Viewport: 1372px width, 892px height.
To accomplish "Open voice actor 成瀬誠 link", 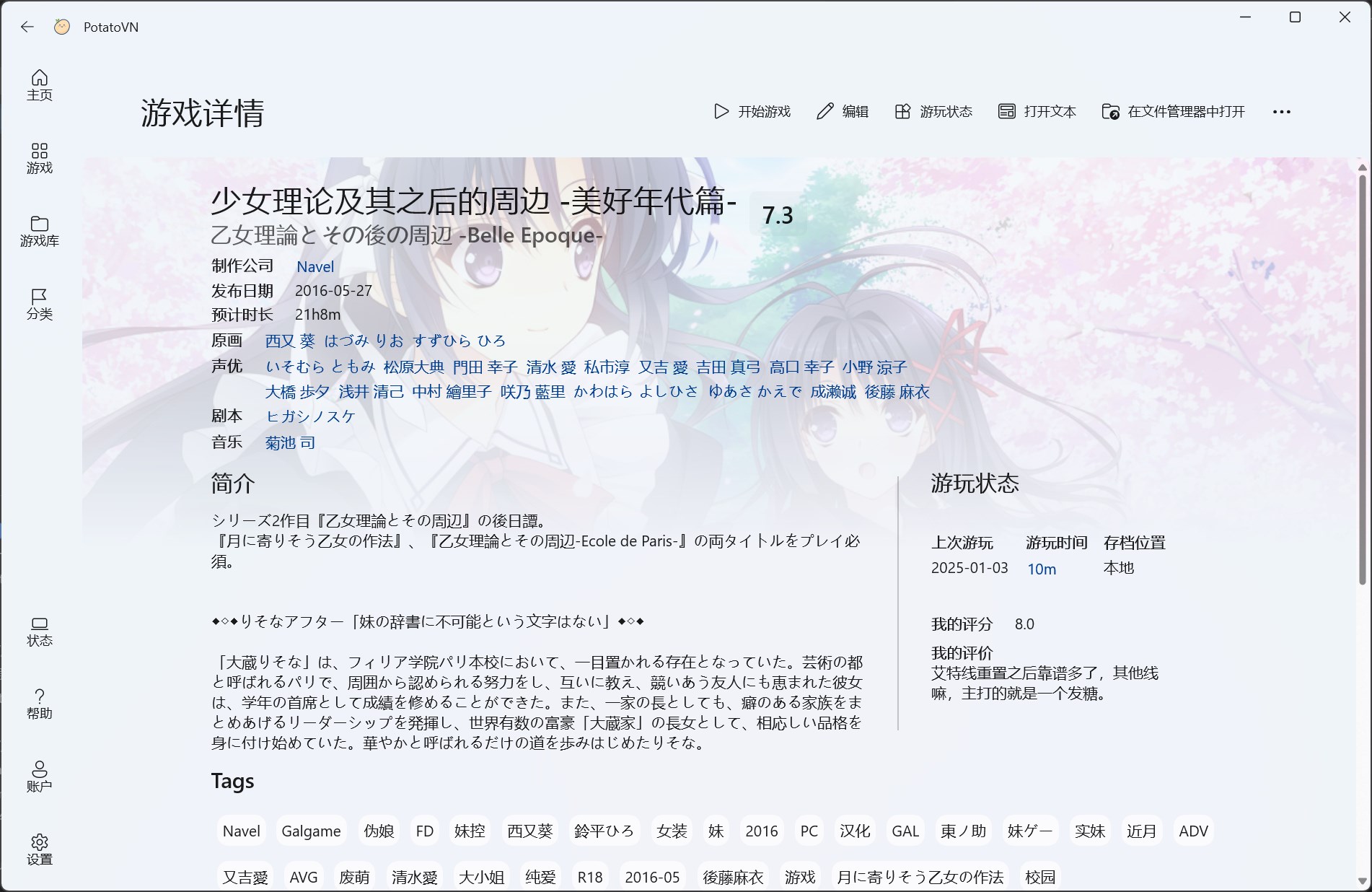I will tap(833, 392).
